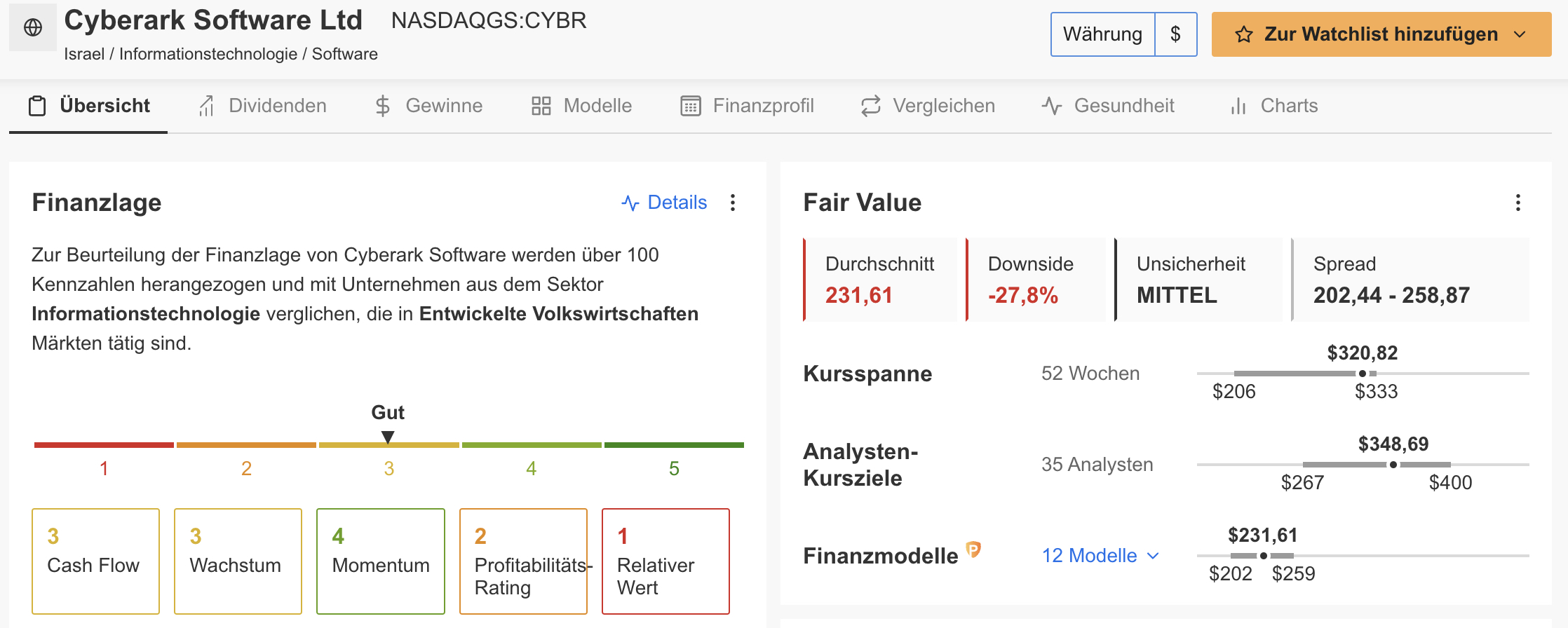Click the compare arrows icon for Vergleichen
This screenshot has height=628, width=1568.
(x=870, y=106)
